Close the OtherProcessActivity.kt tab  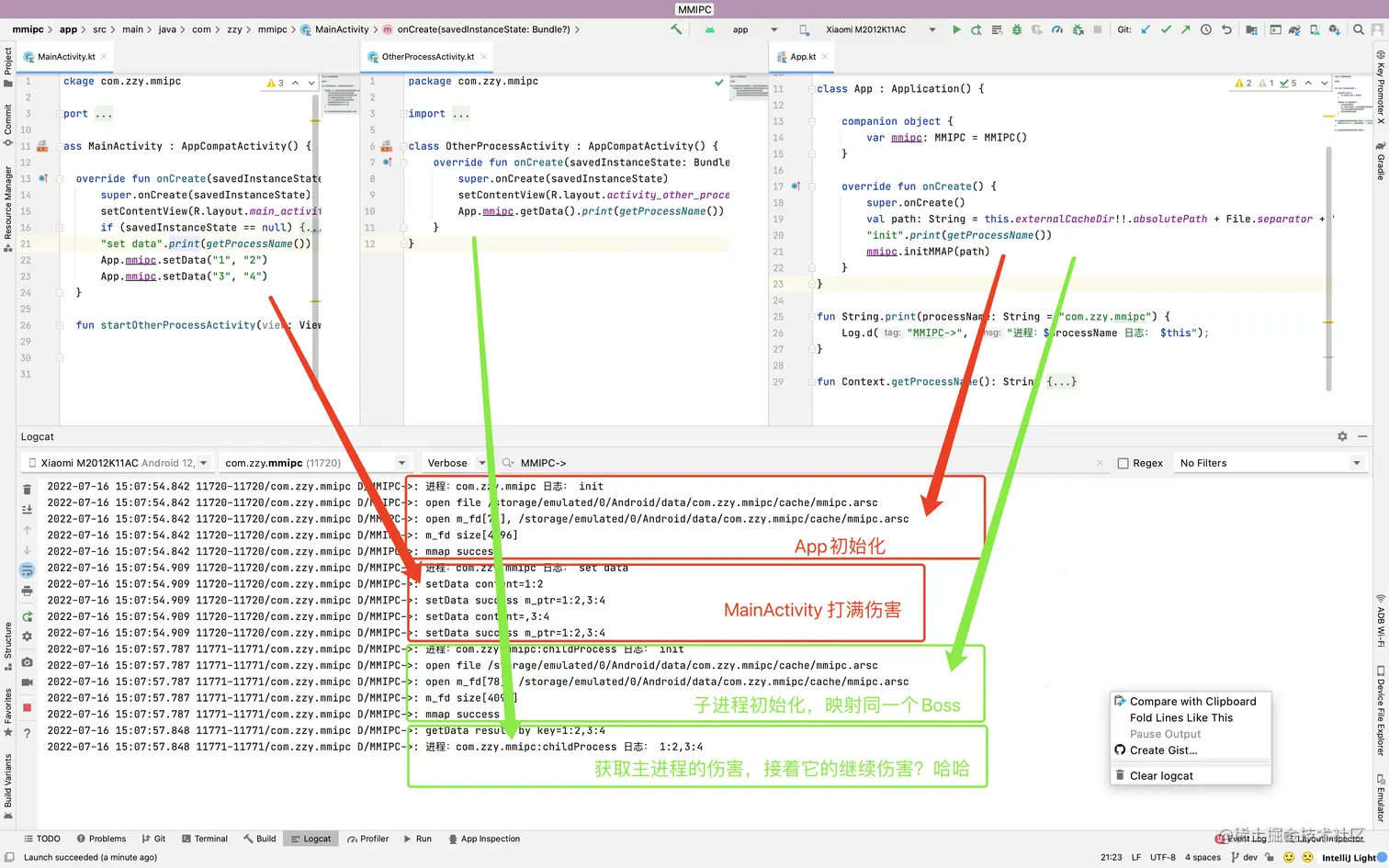coord(483,57)
